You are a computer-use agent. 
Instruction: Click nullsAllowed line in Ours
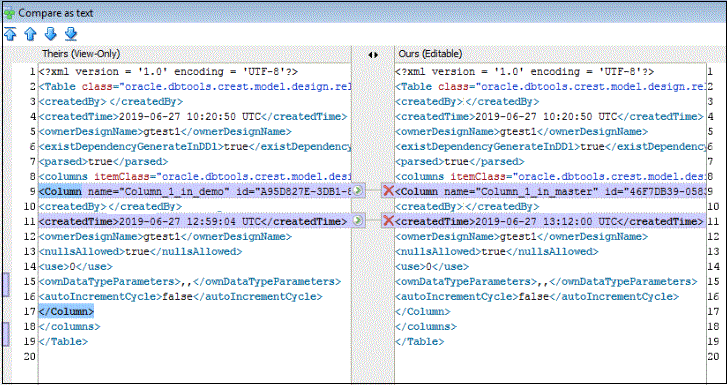[497, 252]
